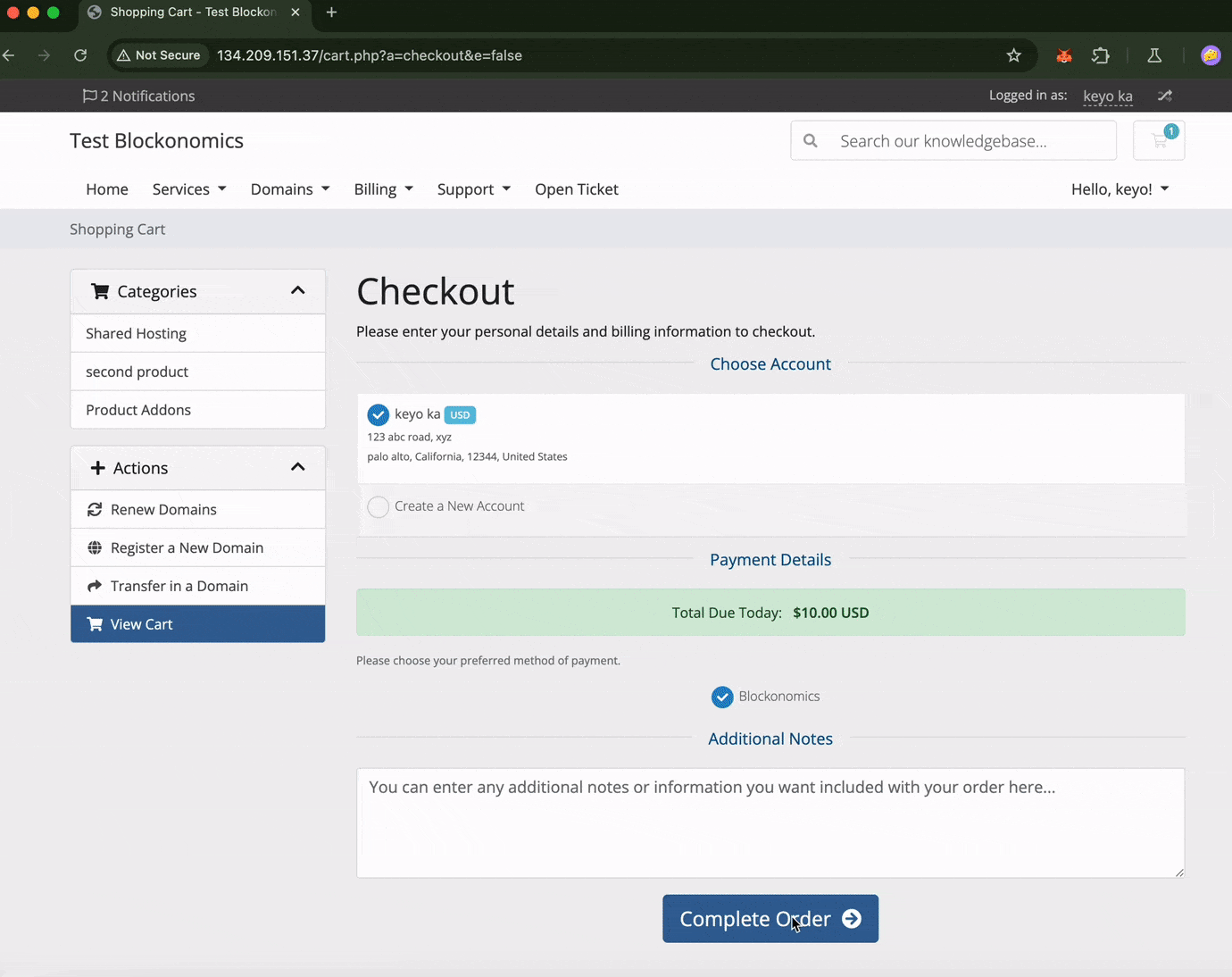Click the Complete Order button
Image resolution: width=1232 pixels, height=977 pixels.
point(770,919)
